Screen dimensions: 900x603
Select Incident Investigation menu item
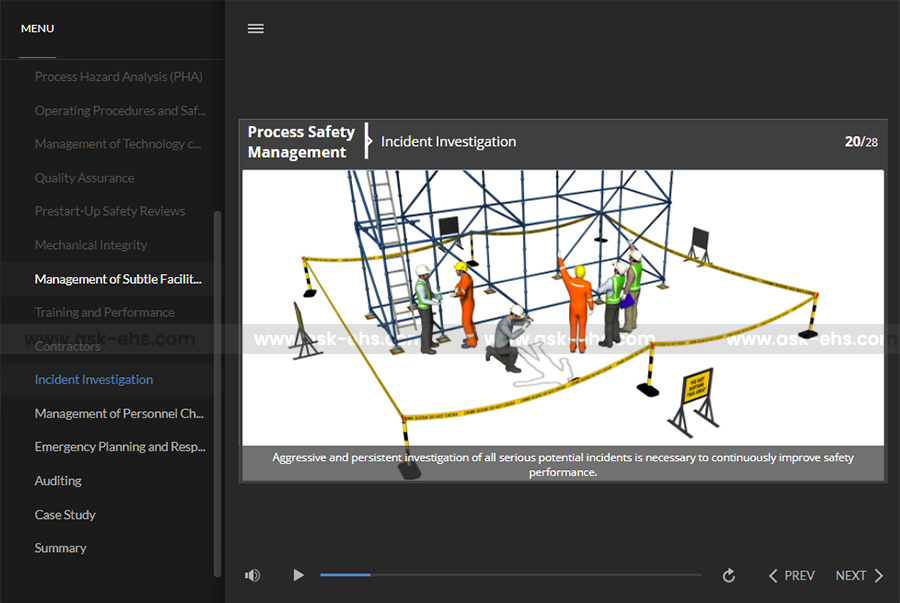[x=94, y=380]
